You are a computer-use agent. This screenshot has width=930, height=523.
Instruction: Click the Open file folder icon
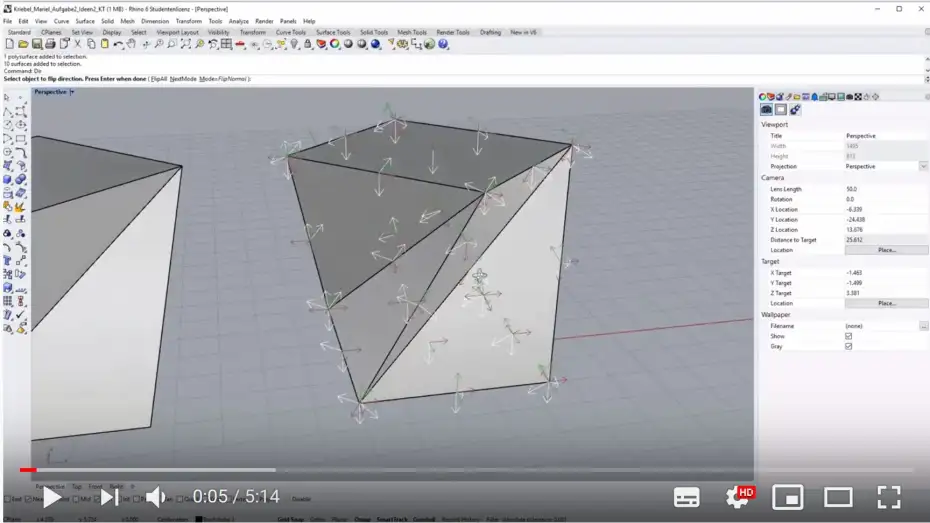tap(23, 44)
